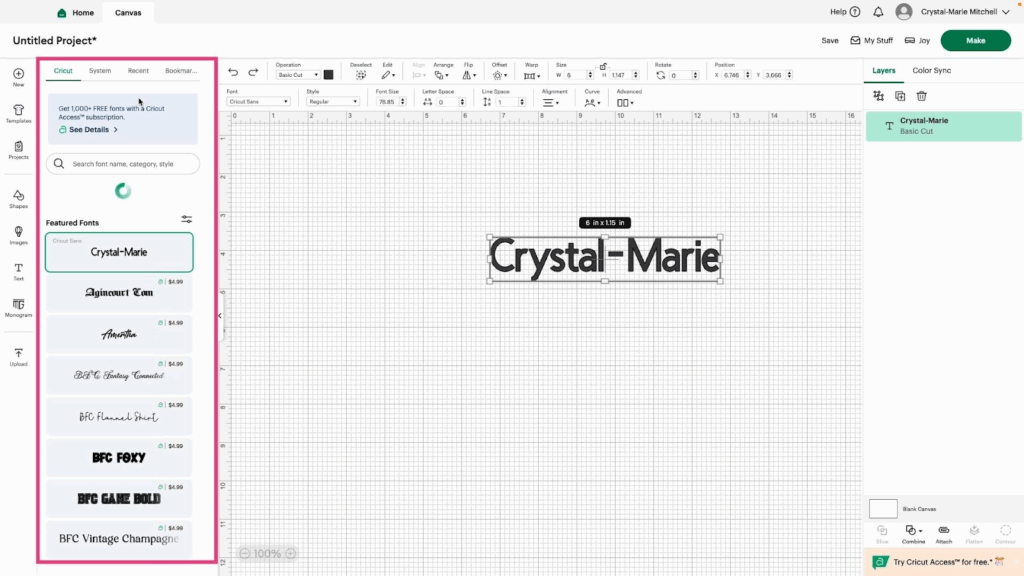The height and width of the screenshot is (576, 1024).
Task: Click the Try Cricut Access banner
Action: click(x=944, y=562)
